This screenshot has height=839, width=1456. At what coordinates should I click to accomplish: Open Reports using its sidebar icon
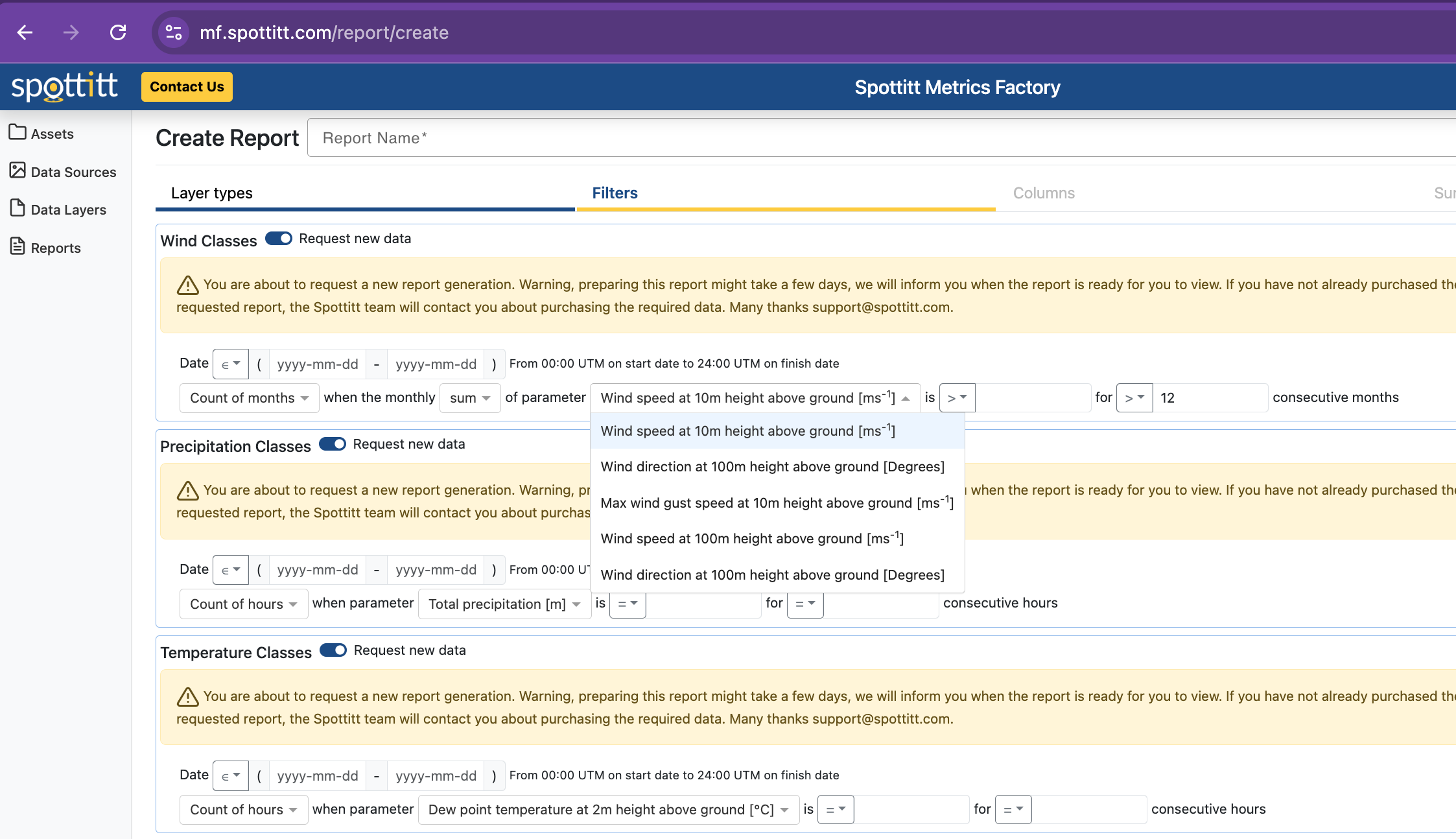(18, 246)
